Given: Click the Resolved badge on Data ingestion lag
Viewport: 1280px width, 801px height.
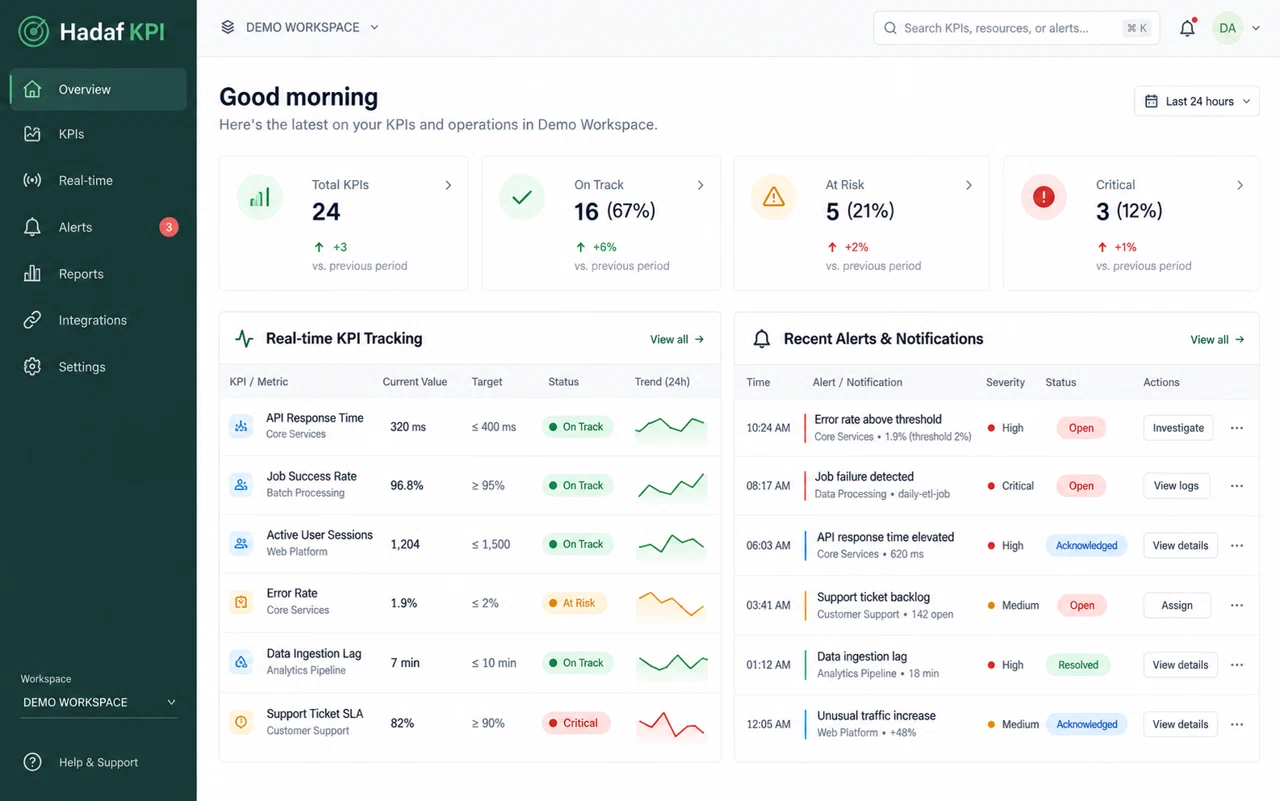Looking at the screenshot, I should (x=1078, y=665).
